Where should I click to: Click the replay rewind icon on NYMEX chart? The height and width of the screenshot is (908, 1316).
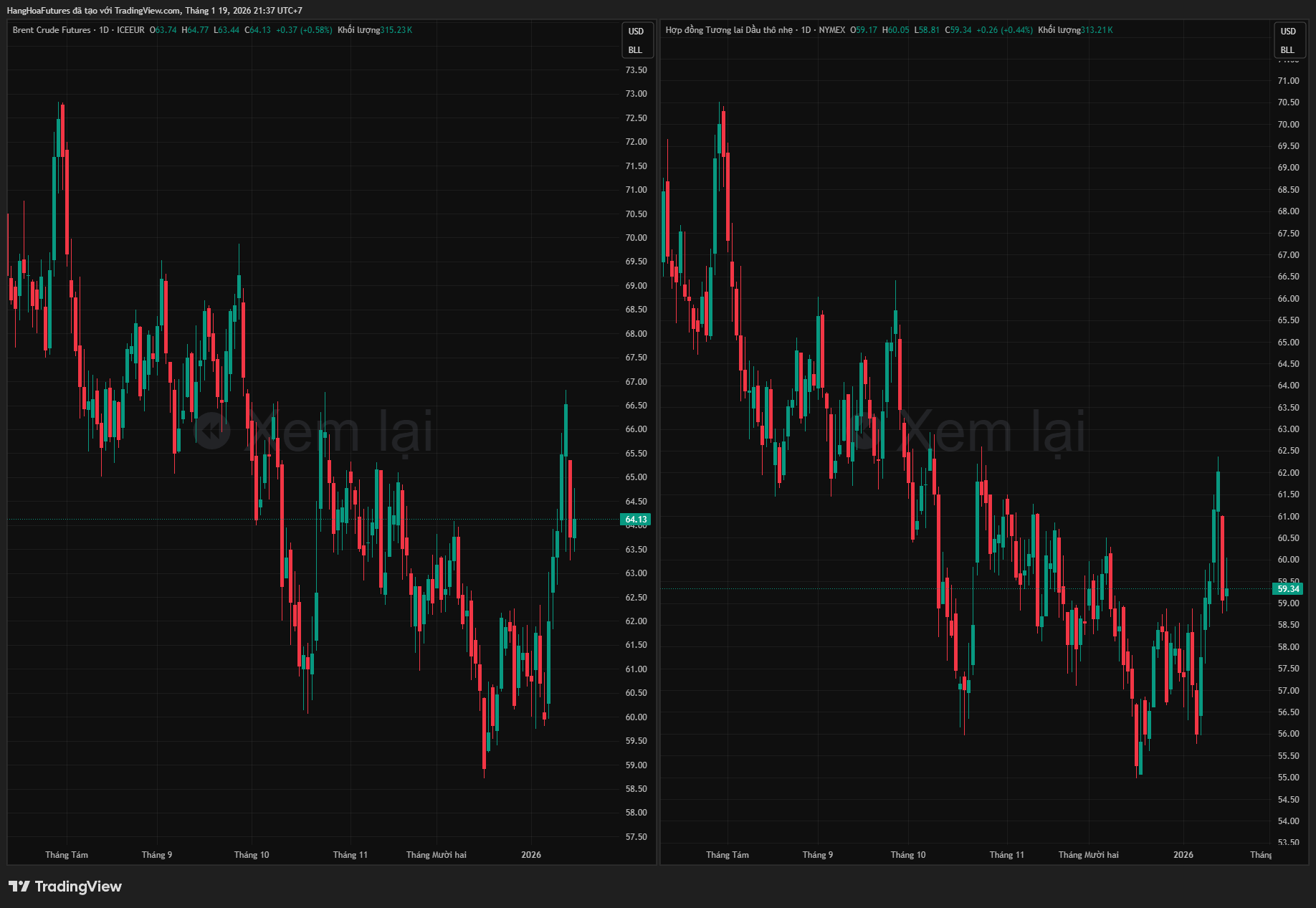pos(865,431)
